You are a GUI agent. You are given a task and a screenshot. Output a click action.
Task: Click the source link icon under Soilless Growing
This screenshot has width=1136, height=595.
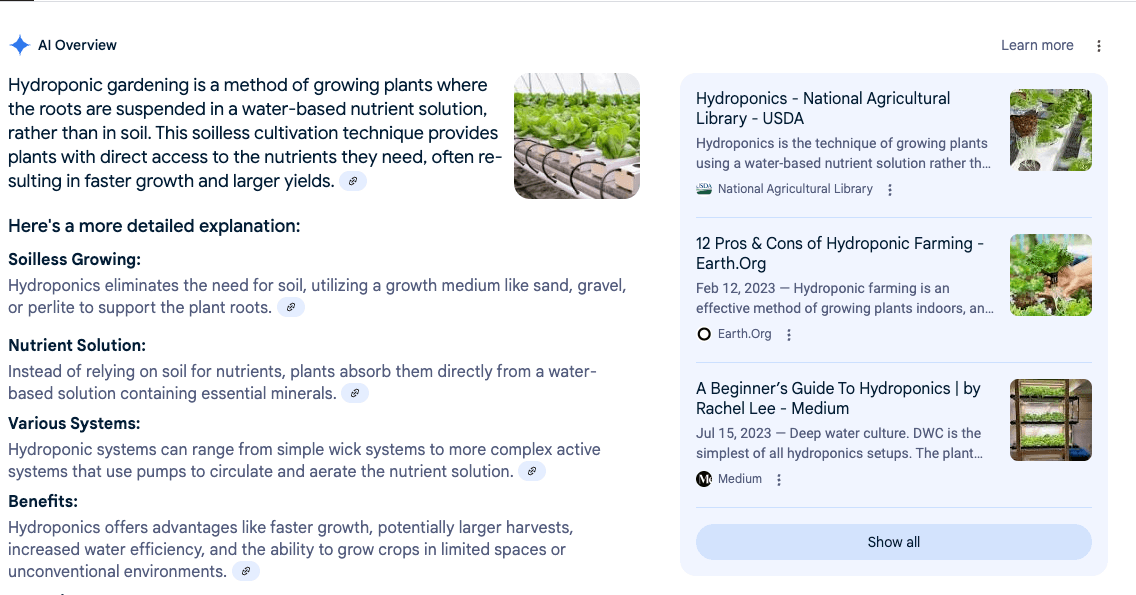[291, 307]
